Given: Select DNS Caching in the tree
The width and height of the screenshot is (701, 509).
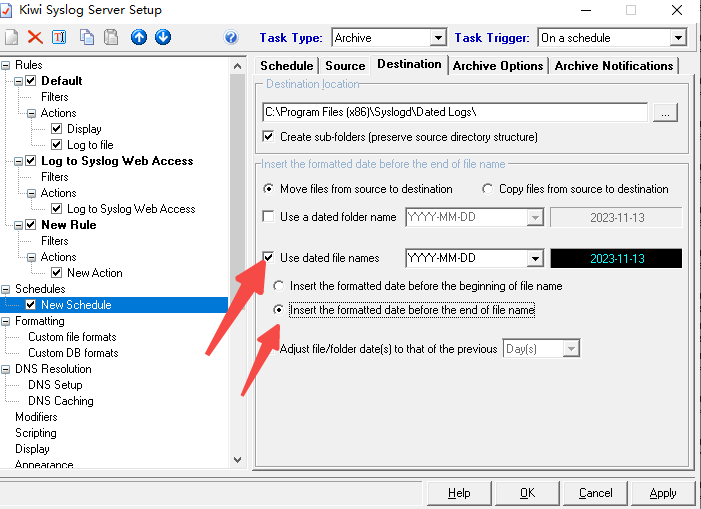Looking at the screenshot, I should click(x=61, y=401).
